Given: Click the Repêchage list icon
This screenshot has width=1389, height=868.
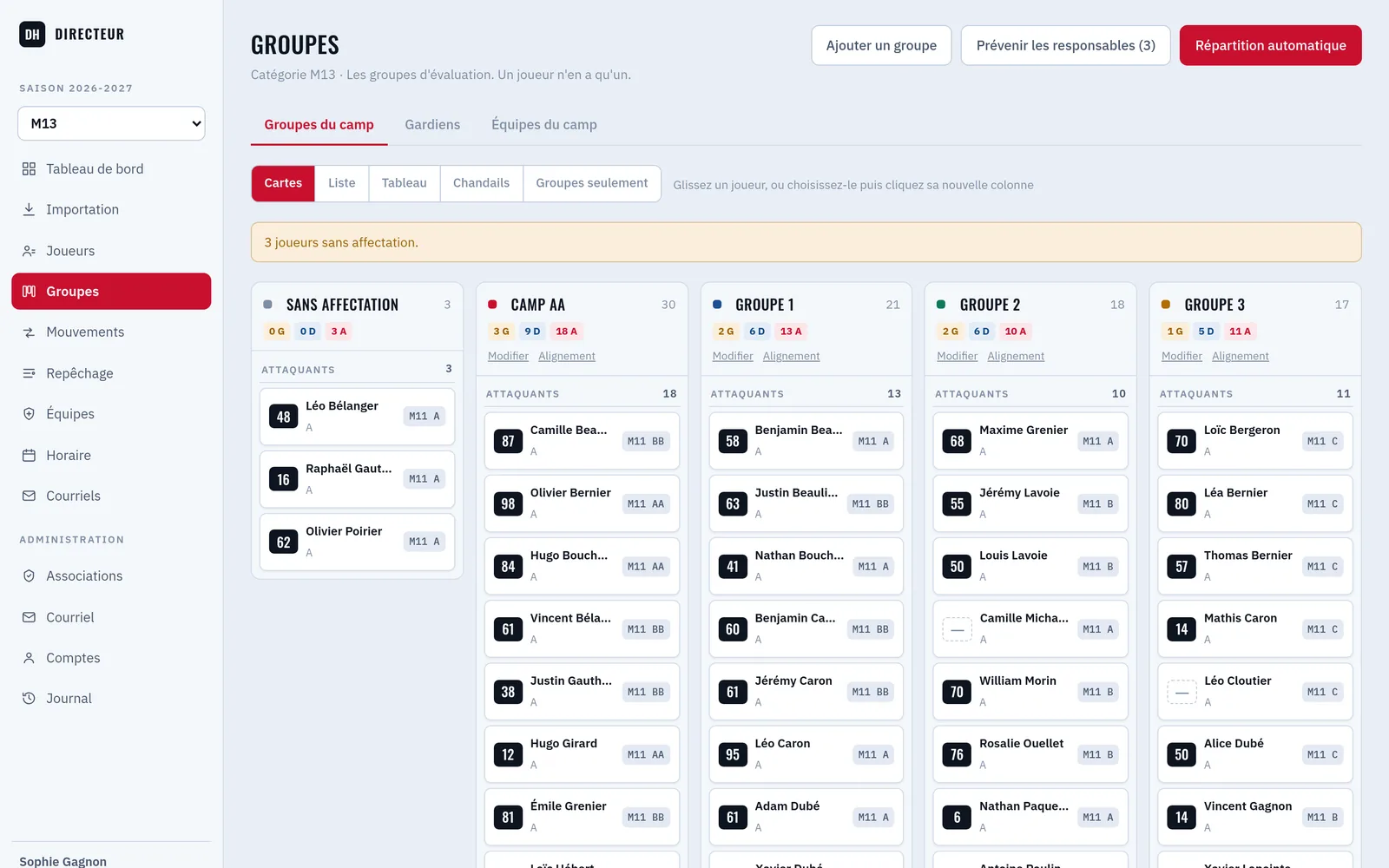Looking at the screenshot, I should [29, 373].
